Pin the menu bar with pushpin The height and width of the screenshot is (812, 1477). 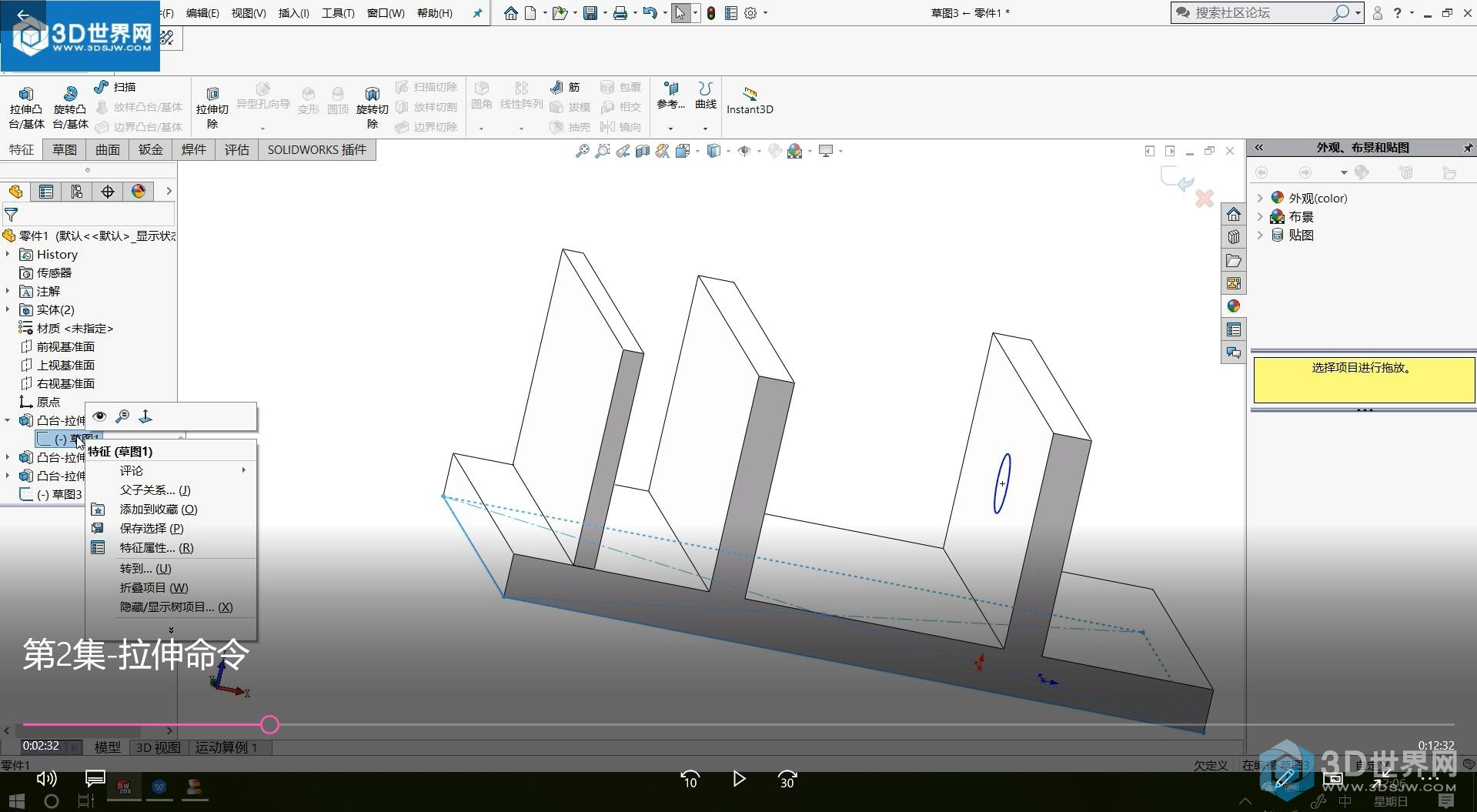477,13
